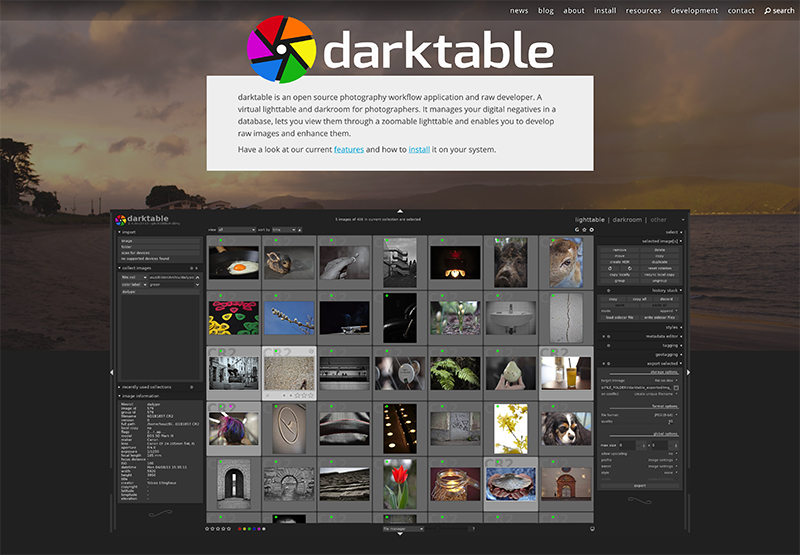This screenshot has width=800, height=555.
Task: Open install in the top navigation
Action: coord(605,11)
